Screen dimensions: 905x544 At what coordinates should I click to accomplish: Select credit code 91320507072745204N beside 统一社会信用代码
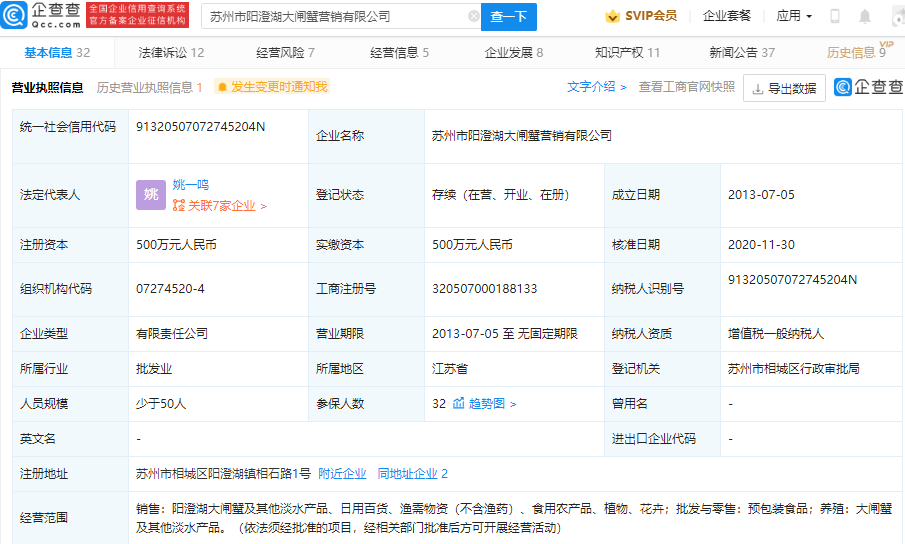[x=200, y=127]
